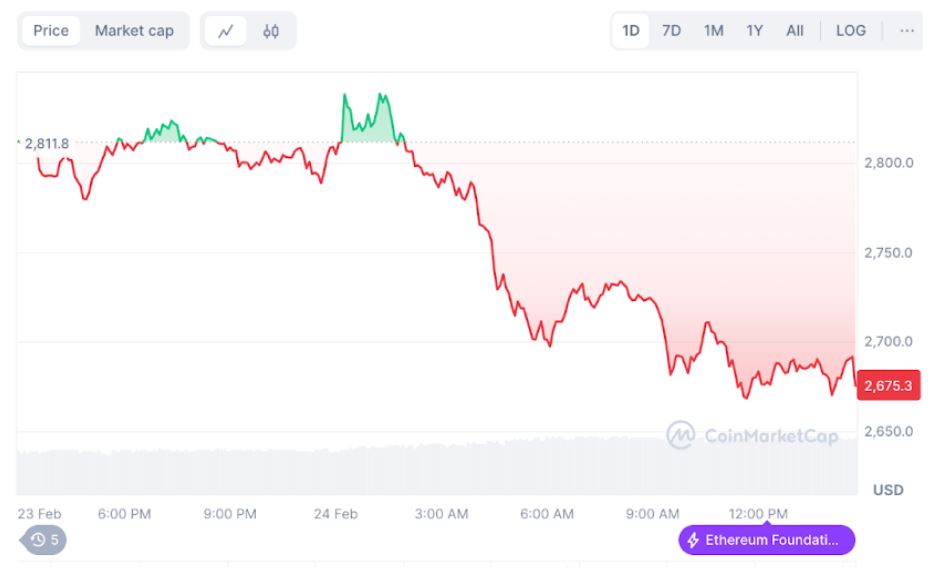Screen dimensions: 938x574
Task: Switch to Market cap view
Action: 134,31
